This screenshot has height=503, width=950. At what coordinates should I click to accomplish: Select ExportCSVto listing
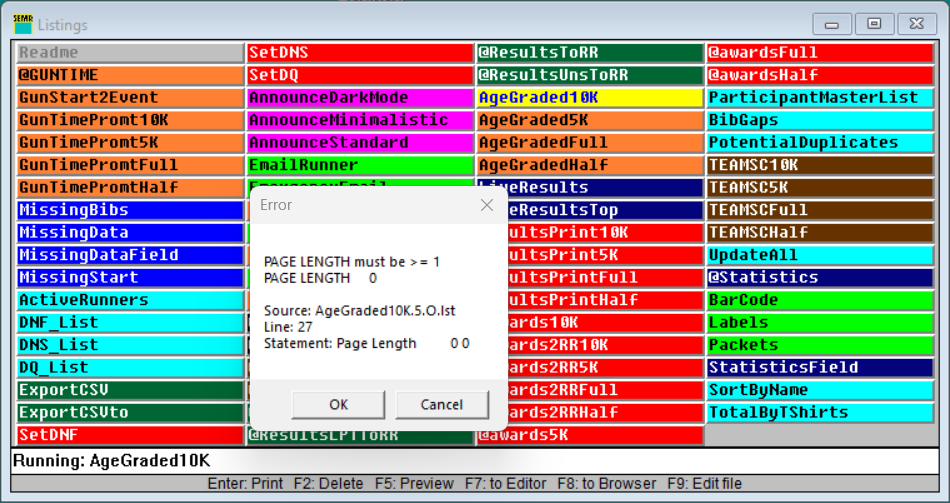(130, 412)
